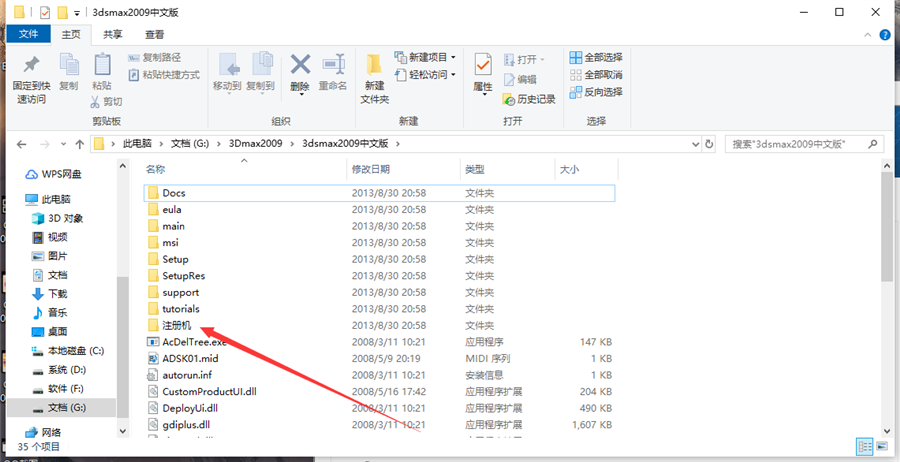Click the Edit (编辑) command
Image resolution: width=900 pixels, height=462 pixels.
point(520,79)
